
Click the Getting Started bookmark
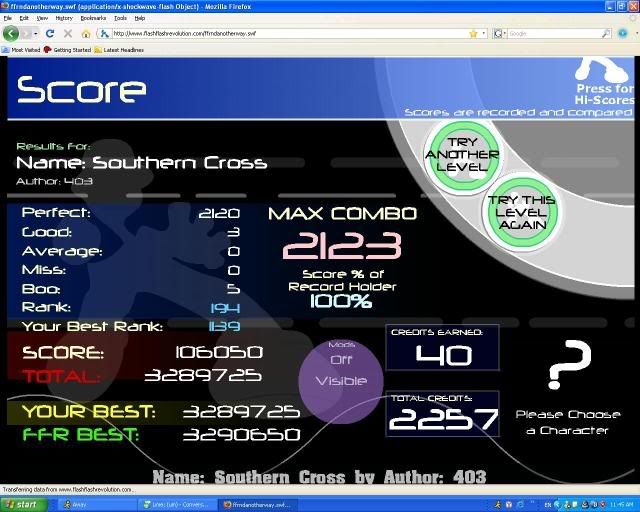point(67,48)
